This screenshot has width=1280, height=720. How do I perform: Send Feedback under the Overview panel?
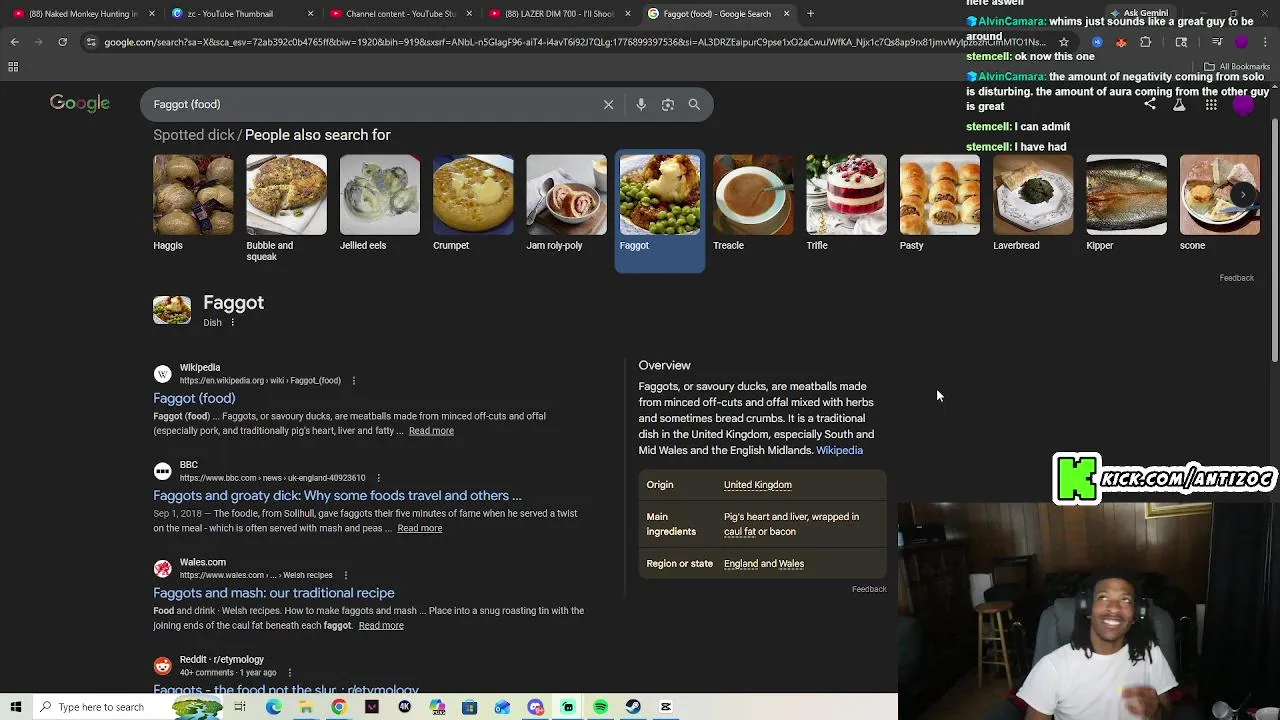tap(869, 590)
